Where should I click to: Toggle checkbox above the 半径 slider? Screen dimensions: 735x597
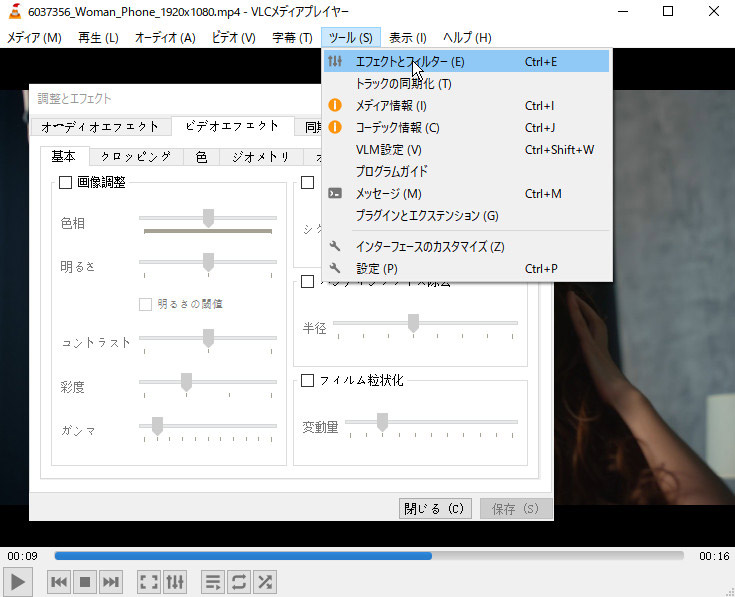(x=307, y=282)
